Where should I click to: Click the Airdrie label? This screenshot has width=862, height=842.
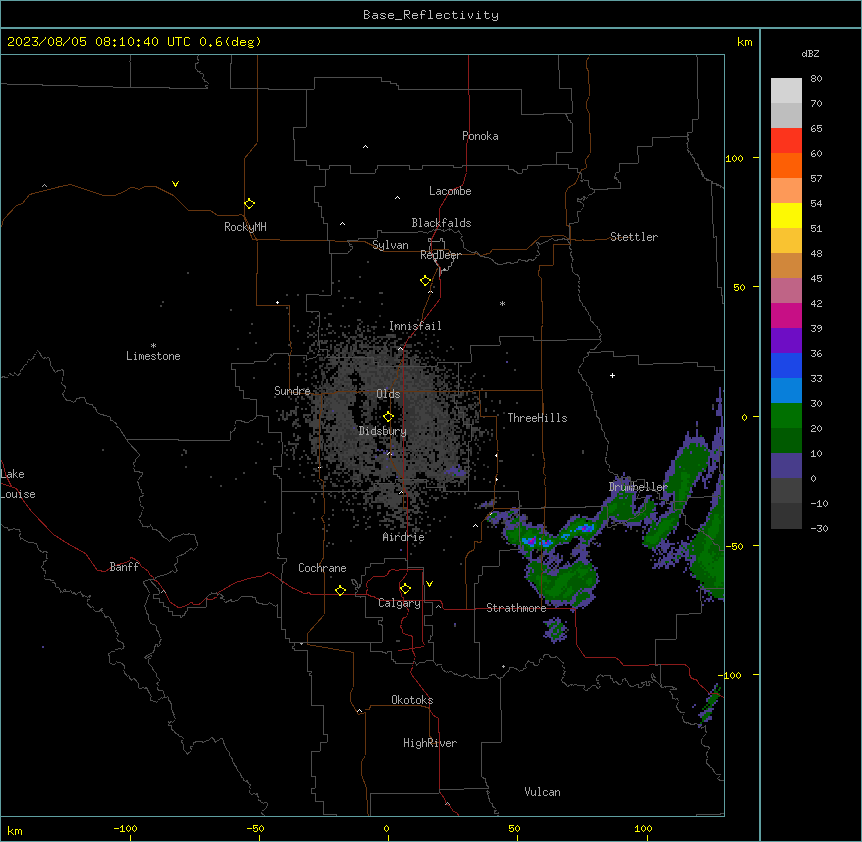403,537
